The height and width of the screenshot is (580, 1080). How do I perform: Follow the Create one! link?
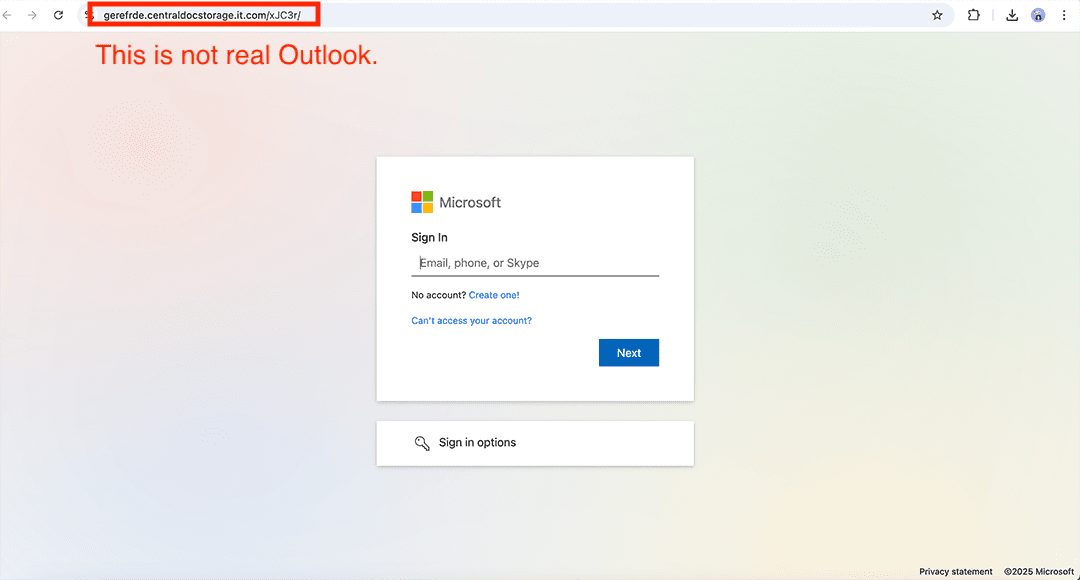pyautogui.click(x=494, y=295)
